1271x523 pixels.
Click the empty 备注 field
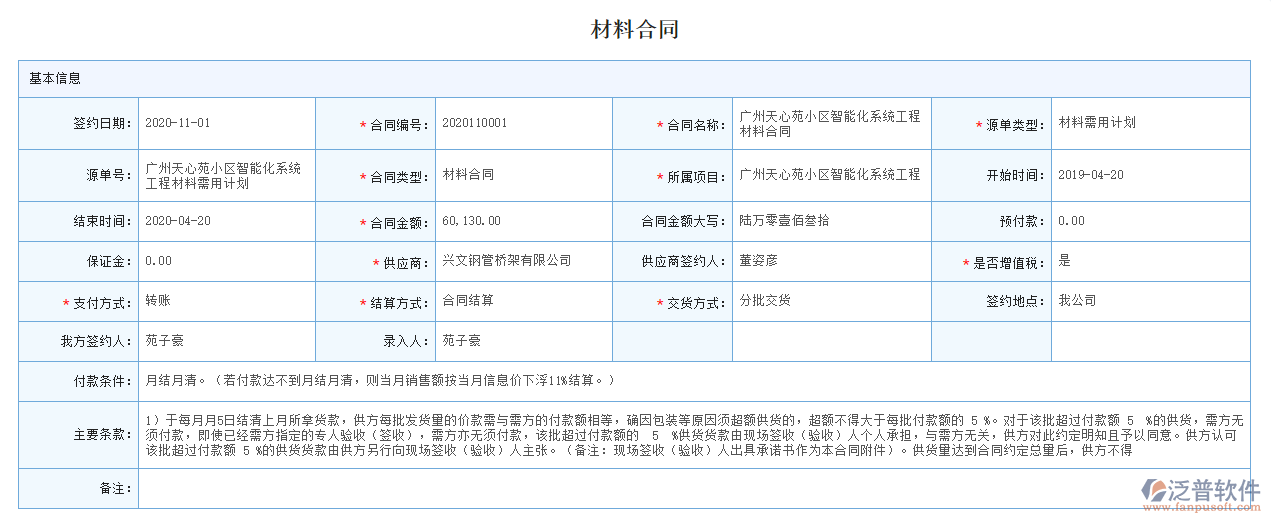pos(690,488)
